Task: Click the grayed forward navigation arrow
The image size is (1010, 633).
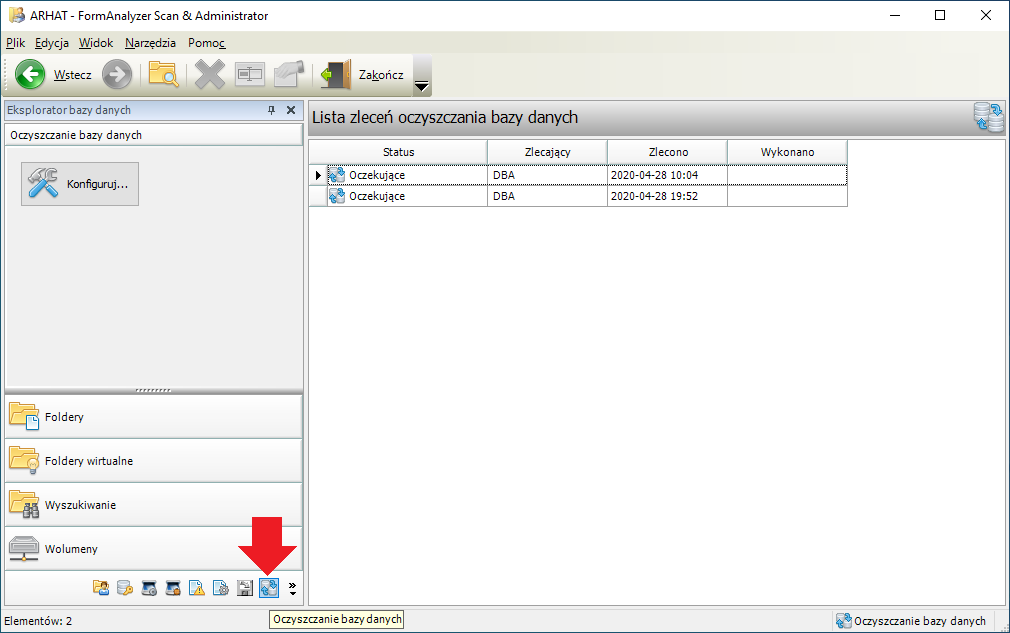Action: (117, 74)
